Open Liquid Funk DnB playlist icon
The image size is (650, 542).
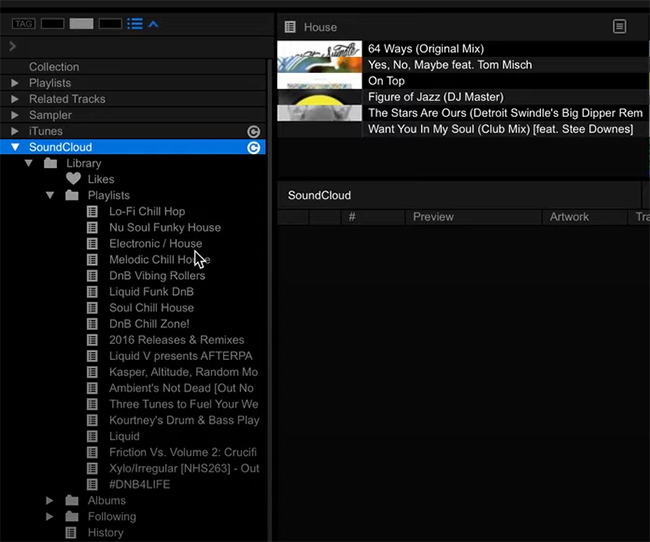point(92,292)
